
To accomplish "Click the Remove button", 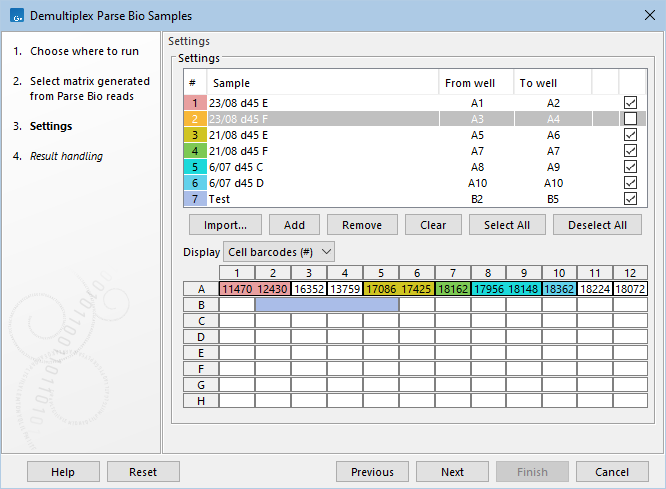I will (362, 225).
